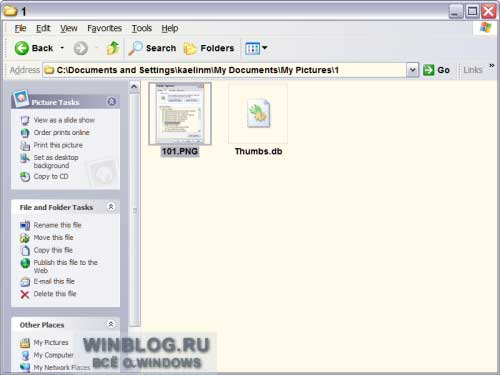The height and width of the screenshot is (375, 500).
Task: Open My Computer in Other Places
Action: 53,355
